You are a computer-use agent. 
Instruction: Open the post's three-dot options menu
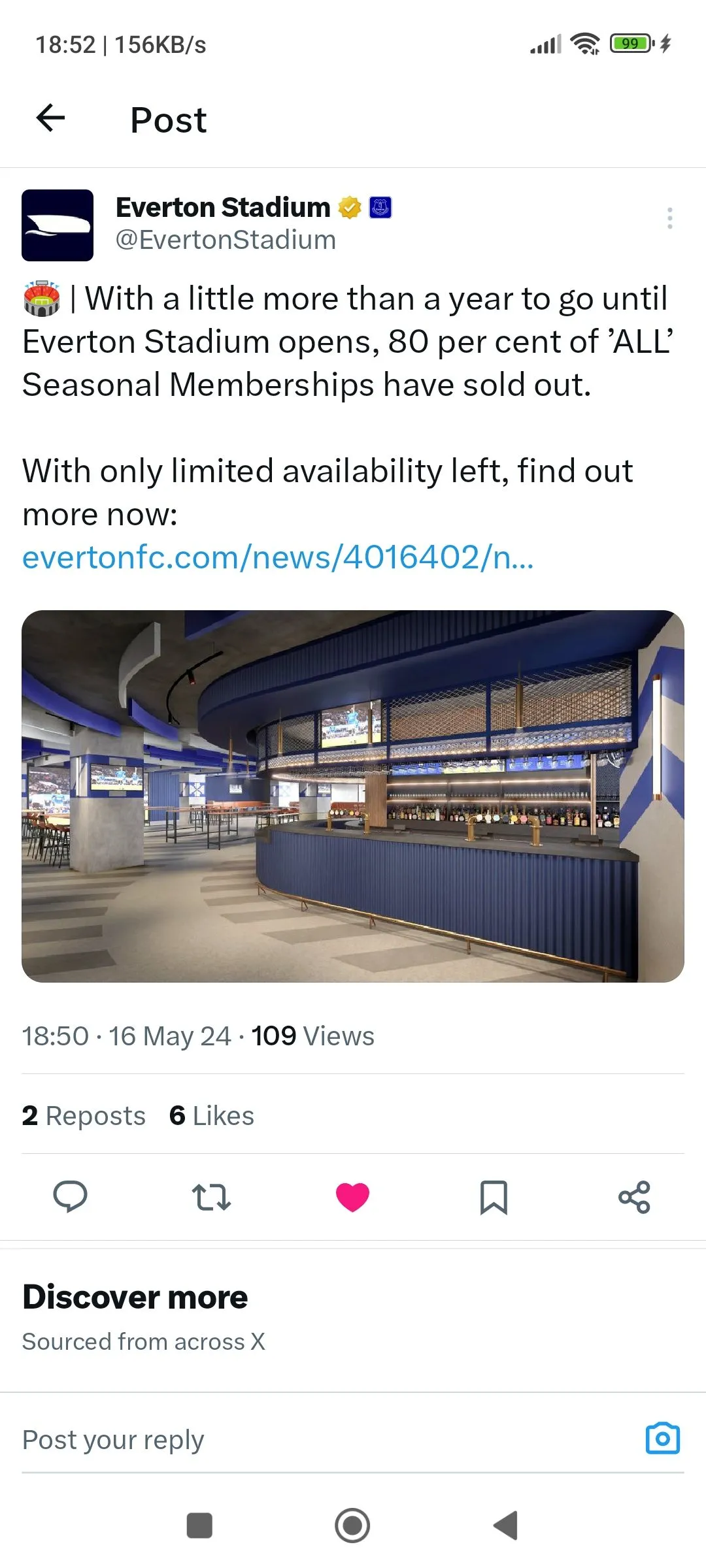click(x=669, y=218)
